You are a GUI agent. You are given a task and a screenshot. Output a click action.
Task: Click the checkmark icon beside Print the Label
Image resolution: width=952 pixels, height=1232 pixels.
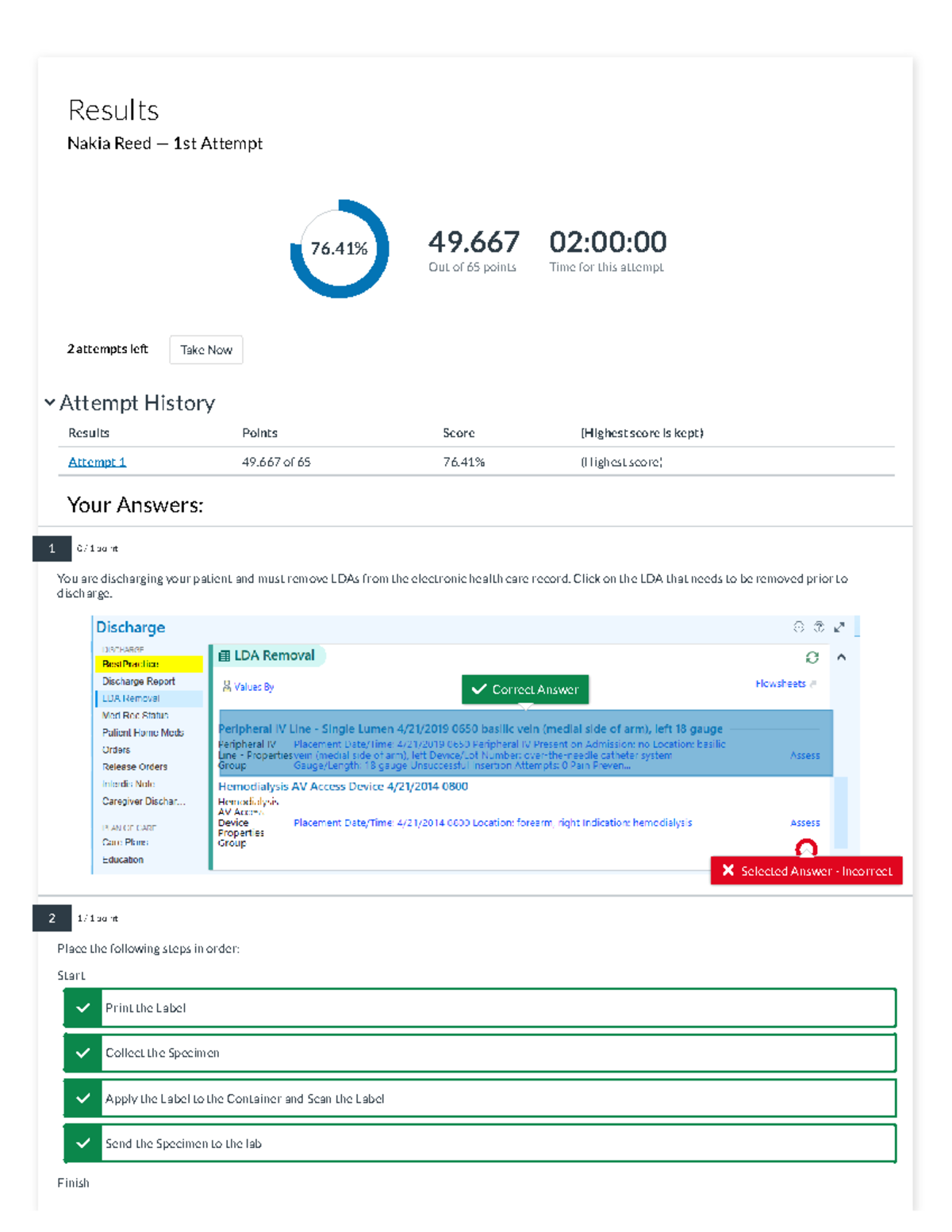tap(83, 1007)
